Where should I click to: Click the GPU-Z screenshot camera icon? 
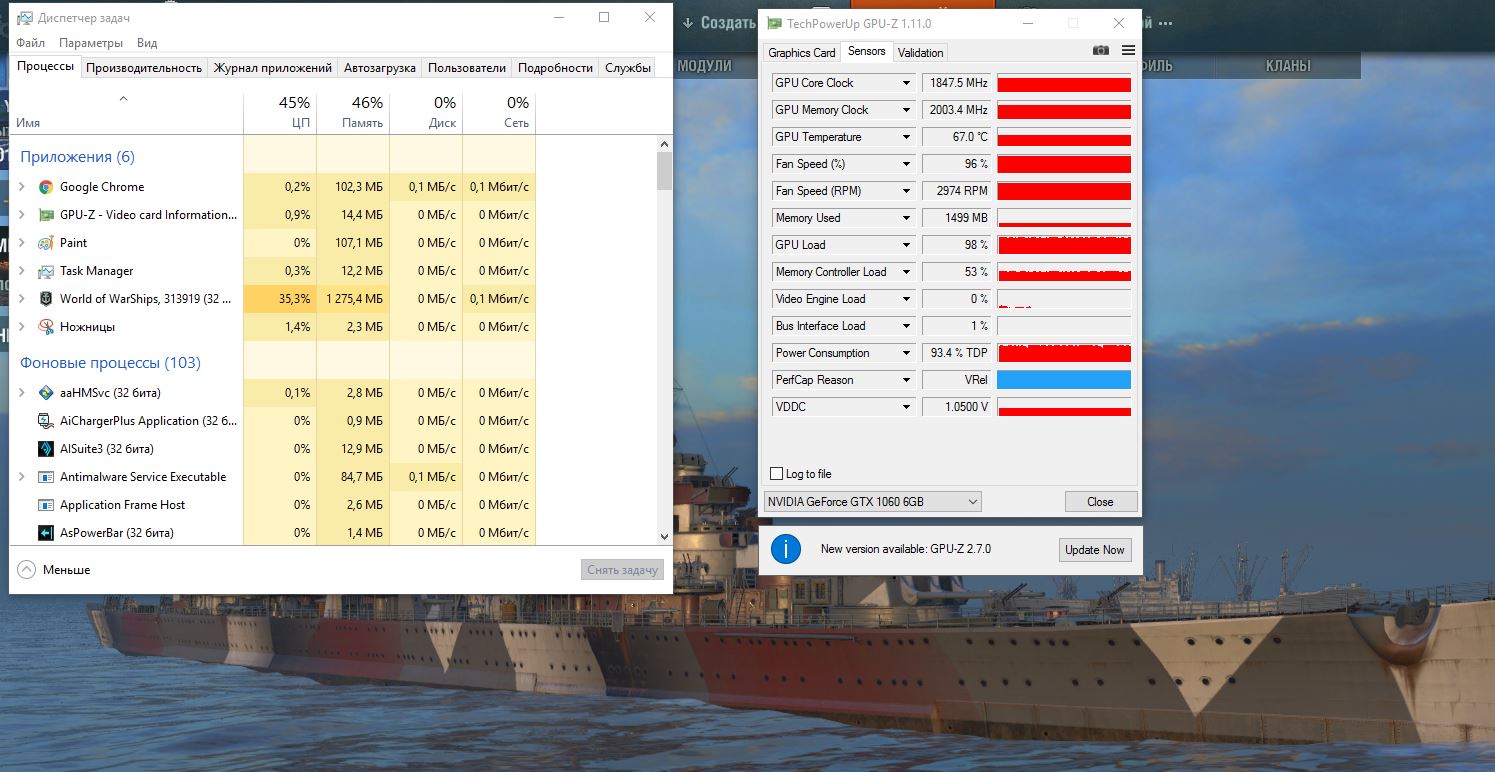[1101, 50]
